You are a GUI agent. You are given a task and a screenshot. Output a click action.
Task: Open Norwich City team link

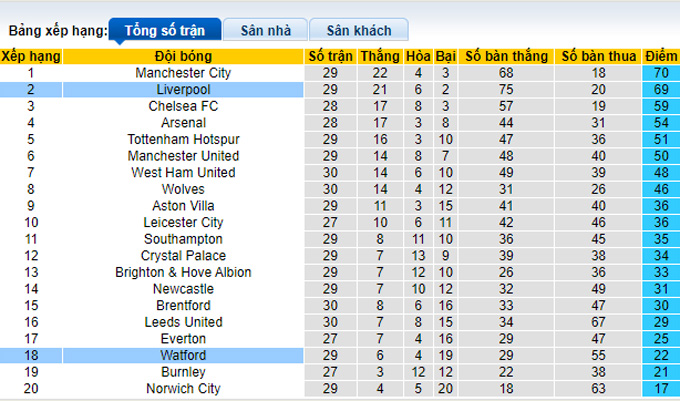[184, 388]
